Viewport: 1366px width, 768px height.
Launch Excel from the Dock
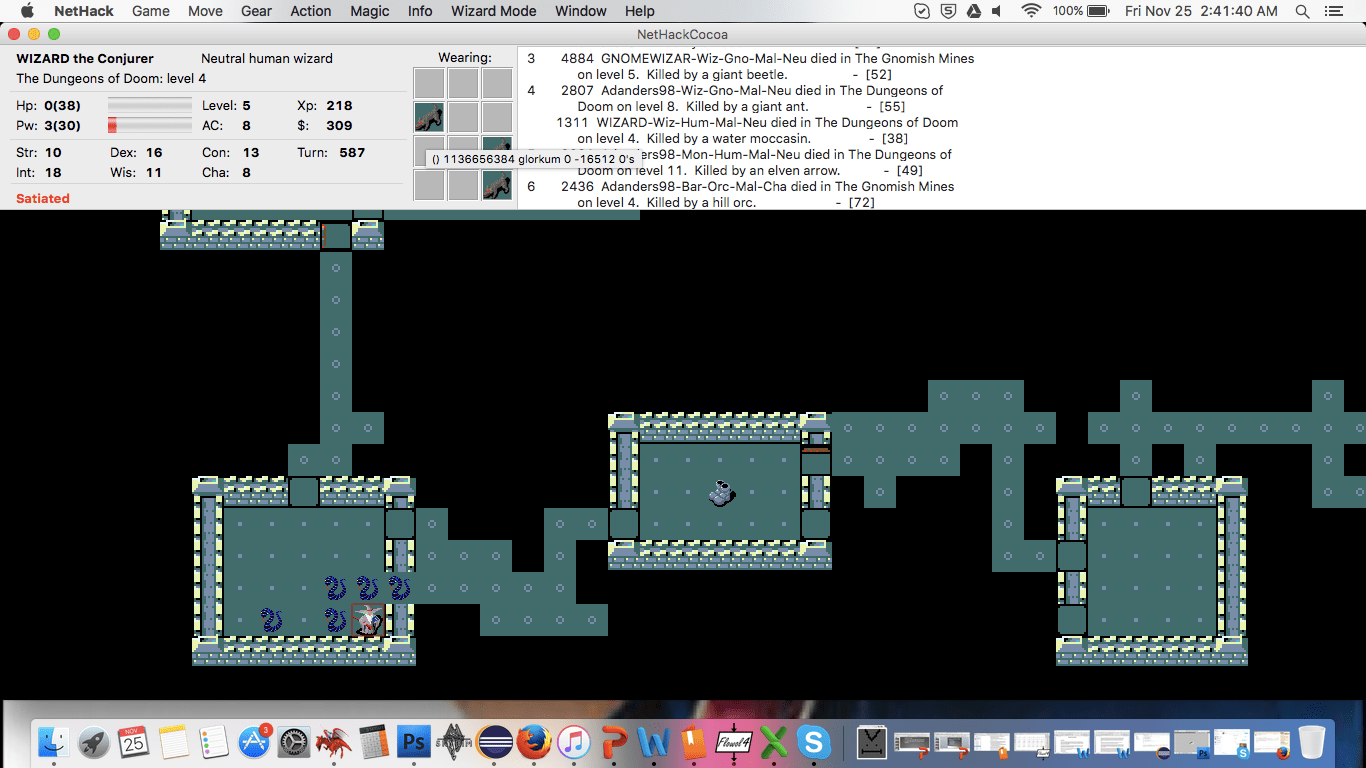pos(774,742)
